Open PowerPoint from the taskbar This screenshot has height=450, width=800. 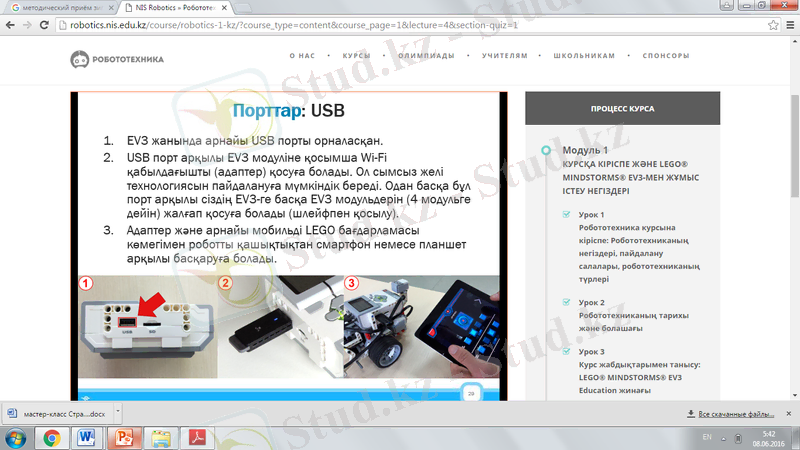(124, 437)
